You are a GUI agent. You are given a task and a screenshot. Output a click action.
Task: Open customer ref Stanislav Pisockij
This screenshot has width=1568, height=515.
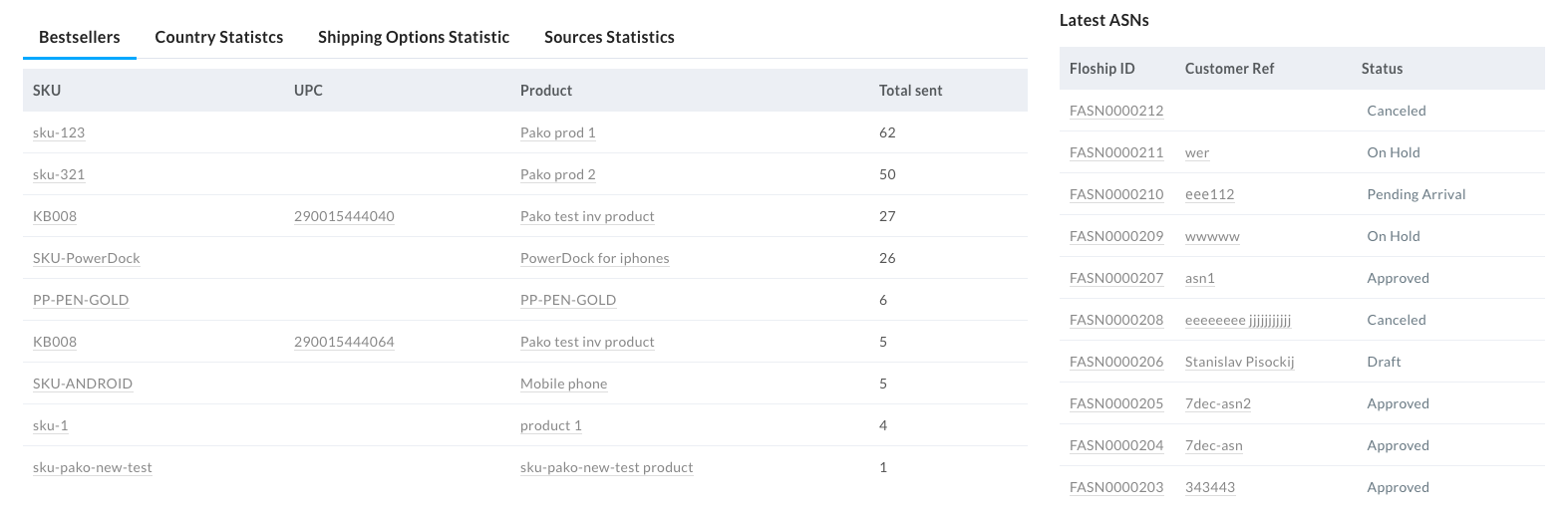[x=1240, y=362]
